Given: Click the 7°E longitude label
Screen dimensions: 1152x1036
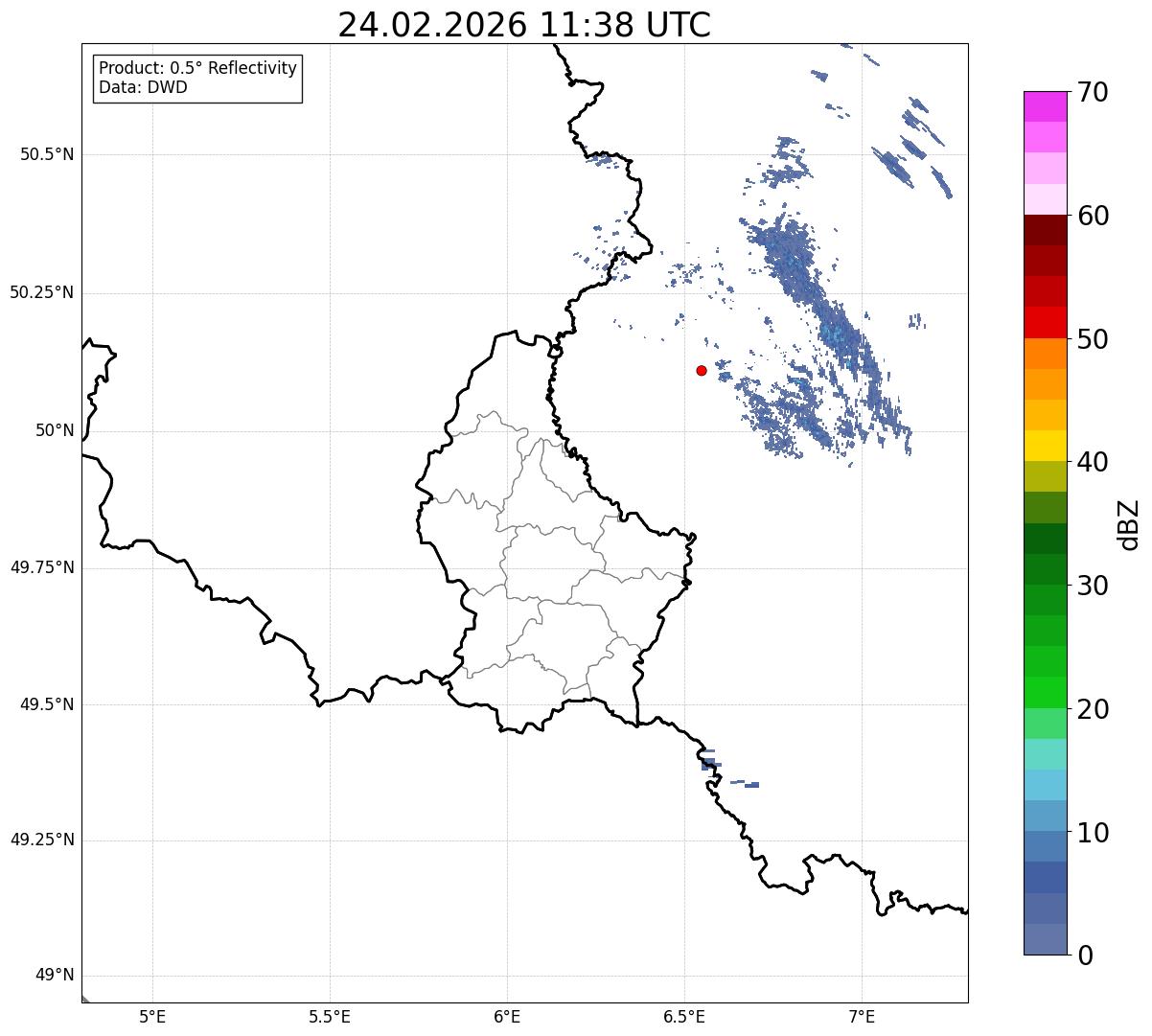Looking at the screenshot, I should click(x=862, y=1016).
